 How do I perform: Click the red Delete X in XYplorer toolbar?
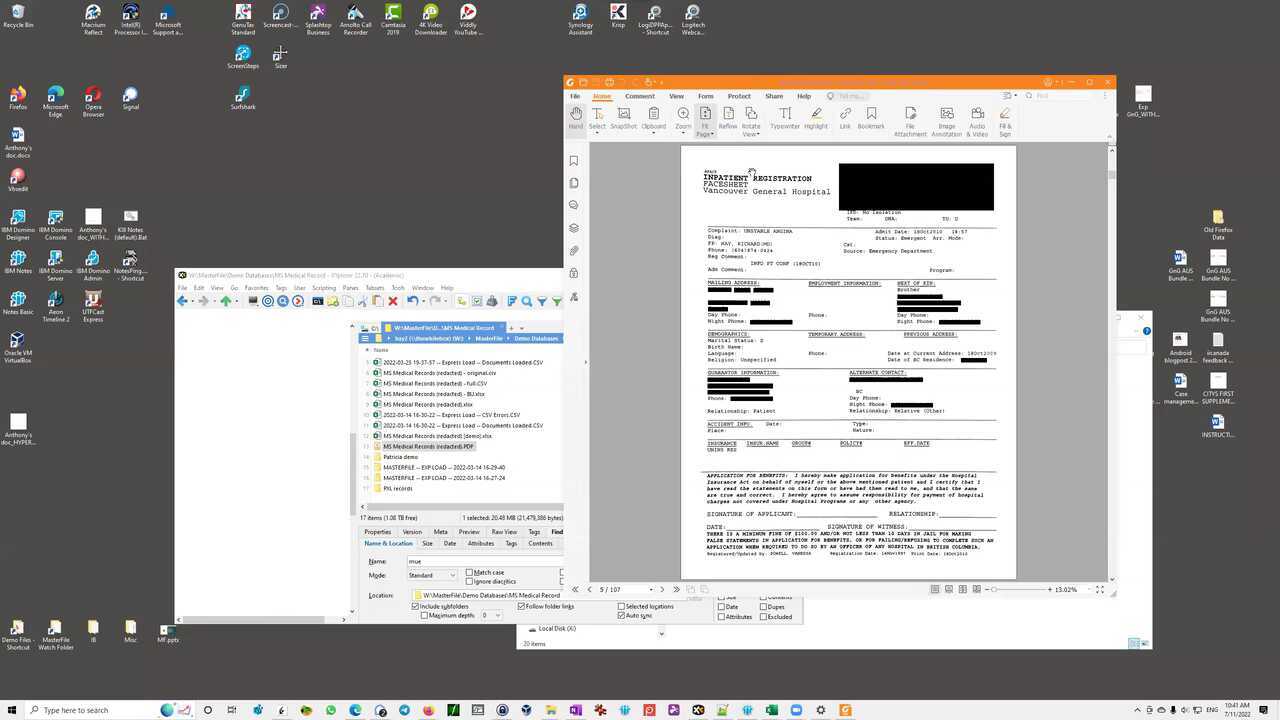pyautogui.click(x=393, y=301)
